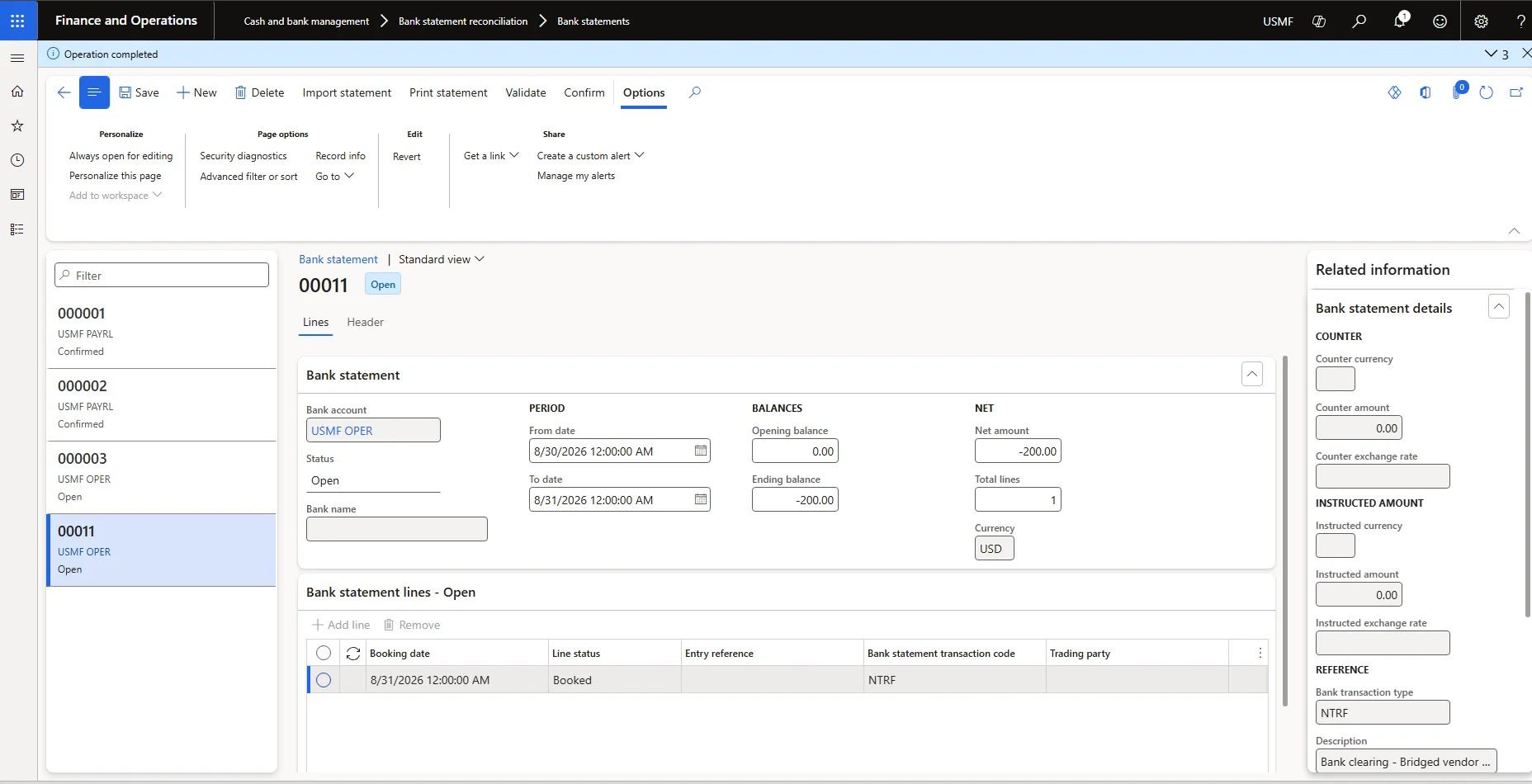Search the action pane magnifier
The width and height of the screenshot is (1532, 784).
[x=695, y=92]
